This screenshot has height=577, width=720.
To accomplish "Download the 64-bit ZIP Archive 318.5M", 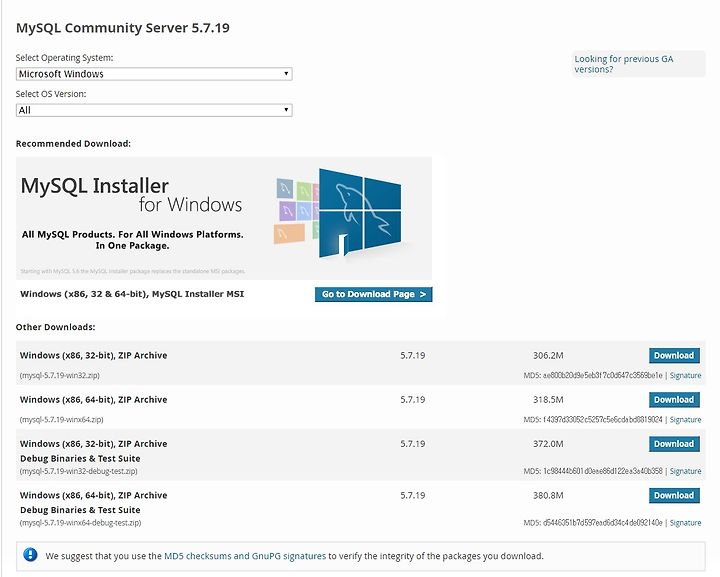I will 674,399.
